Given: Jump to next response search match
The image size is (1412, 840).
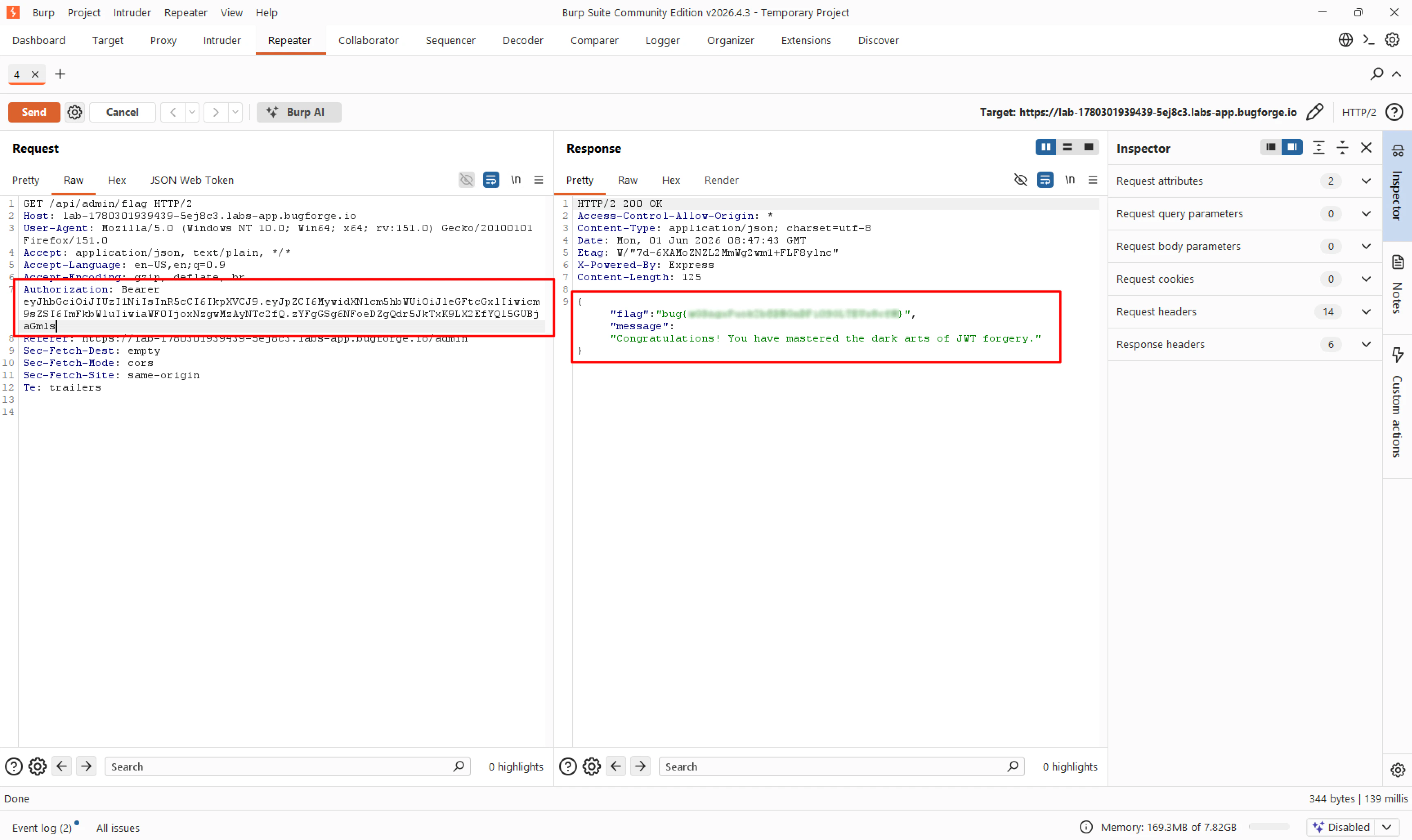Looking at the screenshot, I should point(640,766).
